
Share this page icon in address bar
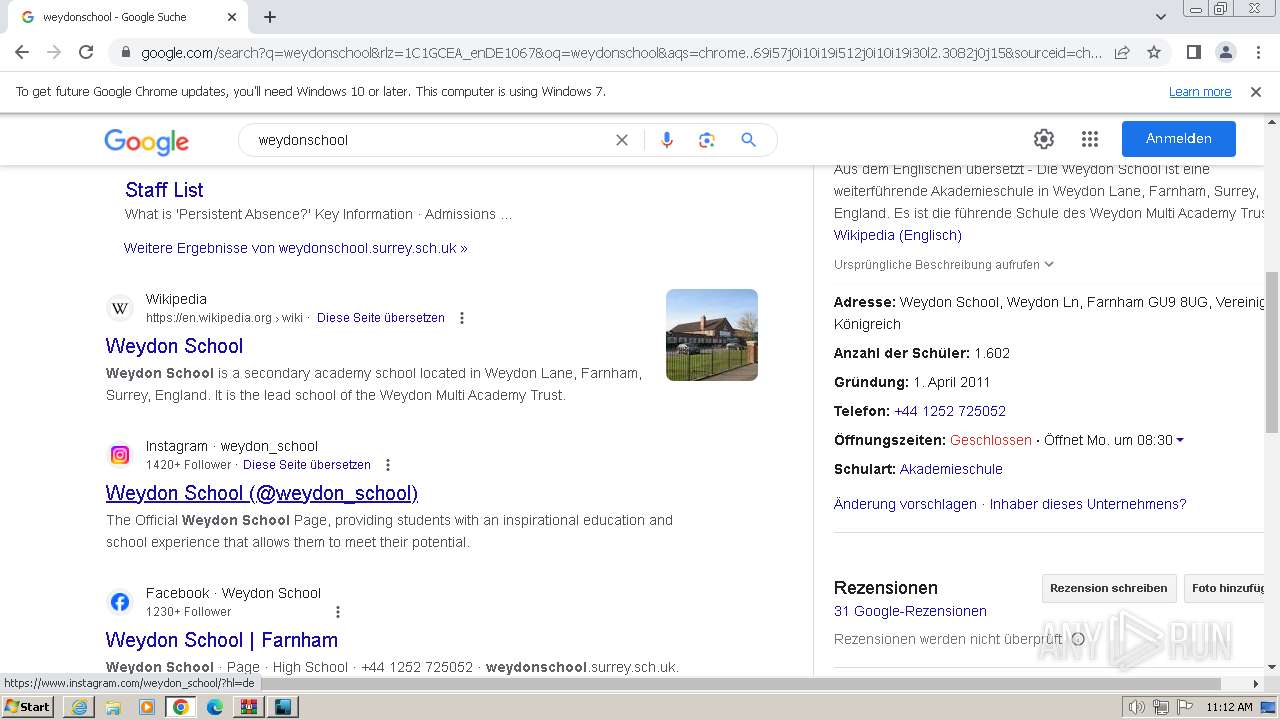[1122, 52]
